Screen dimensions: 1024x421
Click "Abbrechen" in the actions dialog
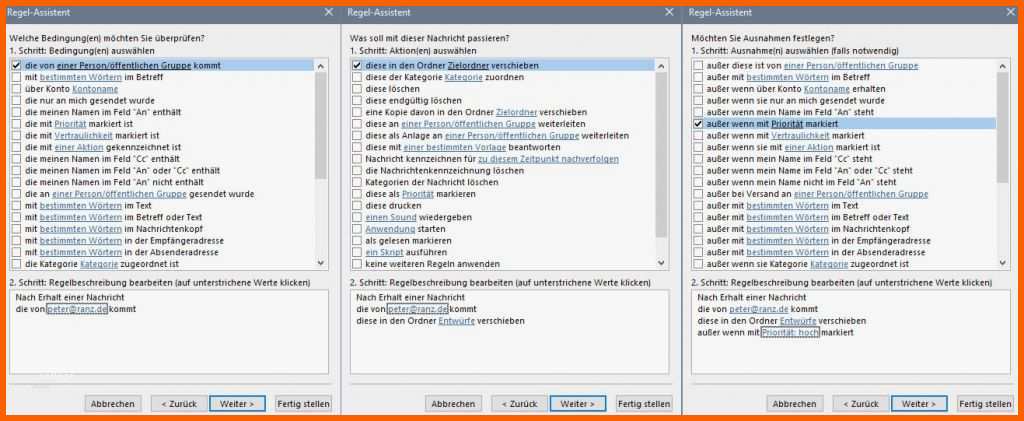(x=453, y=403)
